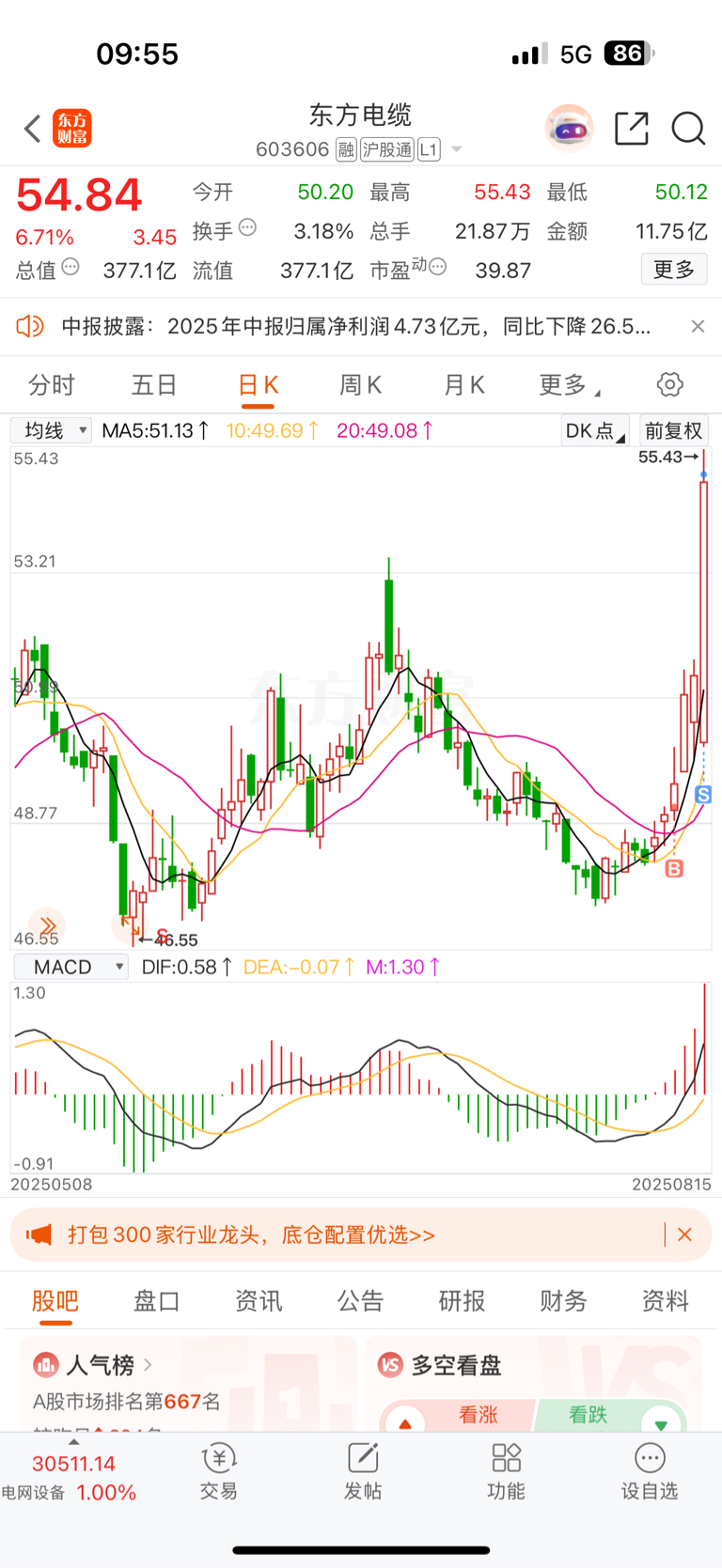722x1568 pixels.
Task: Tap the 更多 button in quote panel
Action: pos(674,270)
